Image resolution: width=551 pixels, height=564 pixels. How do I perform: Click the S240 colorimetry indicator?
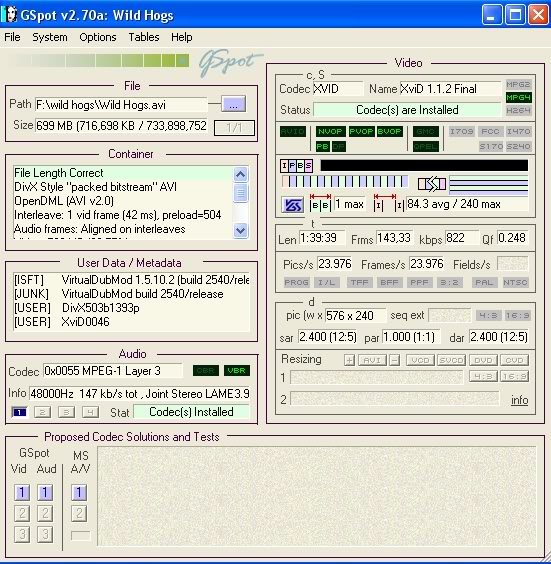[518, 146]
